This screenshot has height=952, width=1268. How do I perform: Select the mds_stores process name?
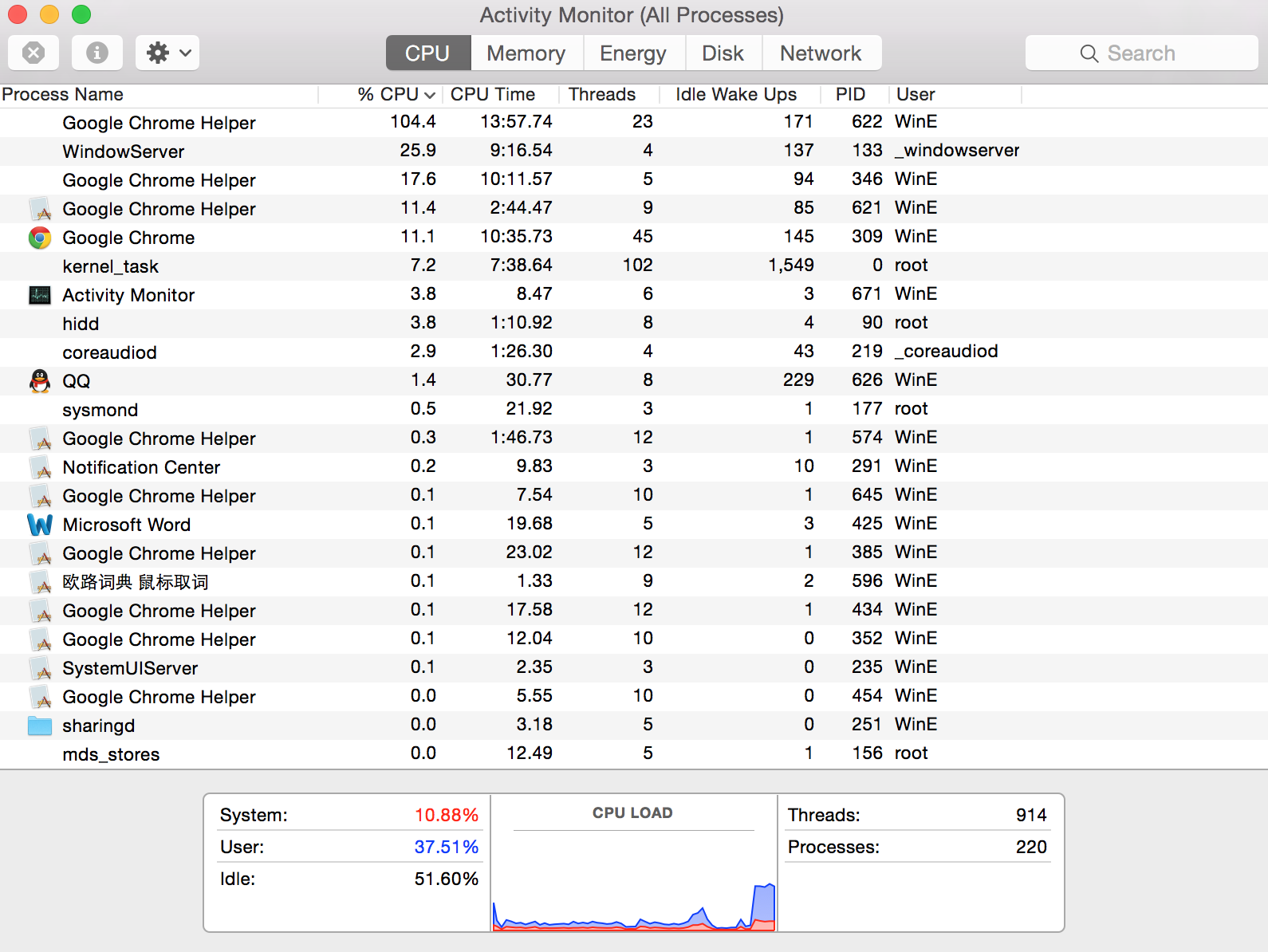pos(112,754)
